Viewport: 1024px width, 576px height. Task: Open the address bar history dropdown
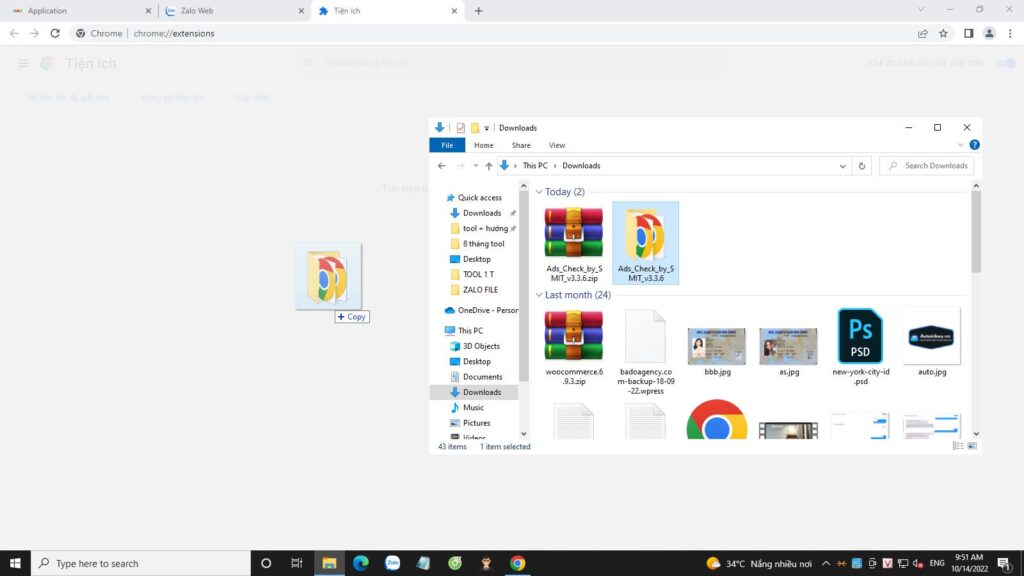(x=843, y=166)
